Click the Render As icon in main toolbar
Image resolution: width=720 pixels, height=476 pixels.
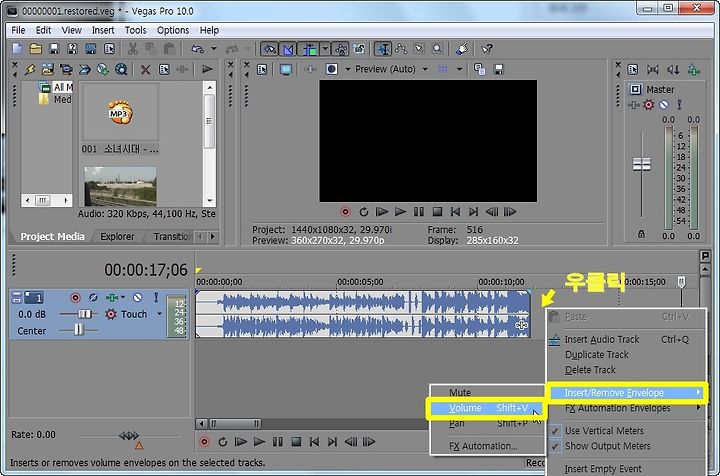[90, 49]
